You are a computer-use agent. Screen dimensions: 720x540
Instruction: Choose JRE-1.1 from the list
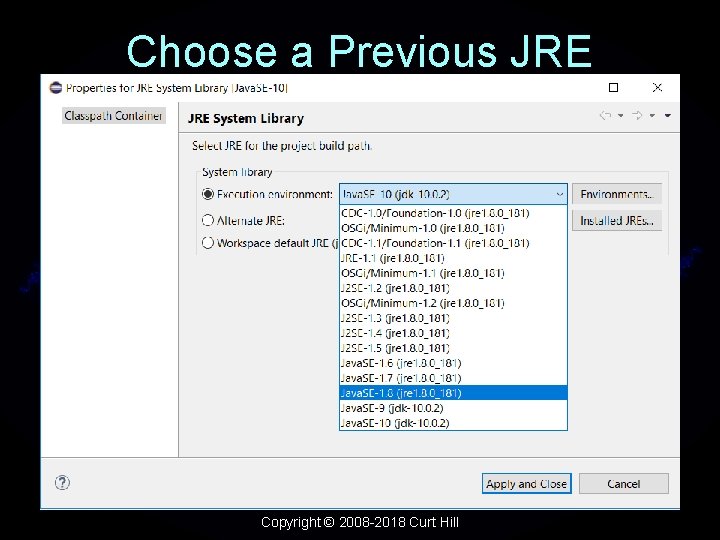tap(453, 258)
